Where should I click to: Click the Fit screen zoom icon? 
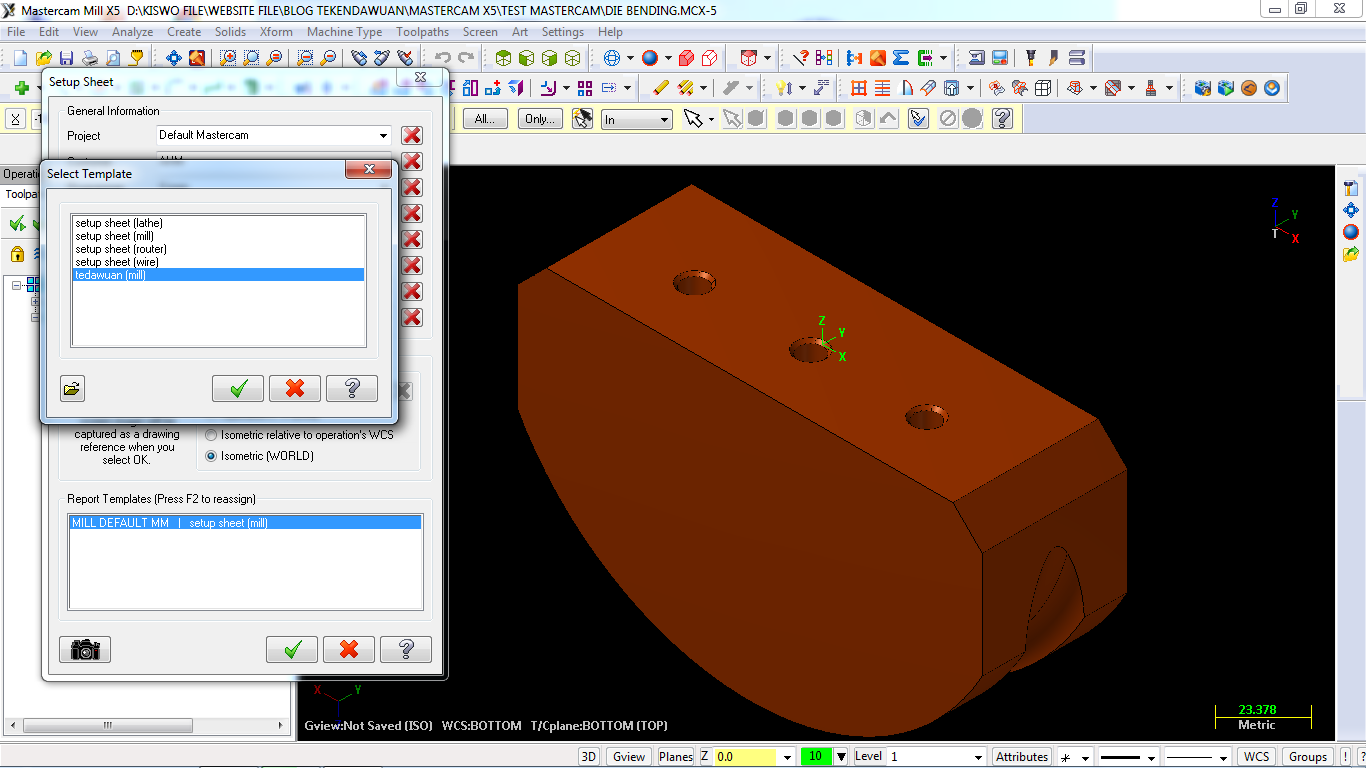point(197,57)
